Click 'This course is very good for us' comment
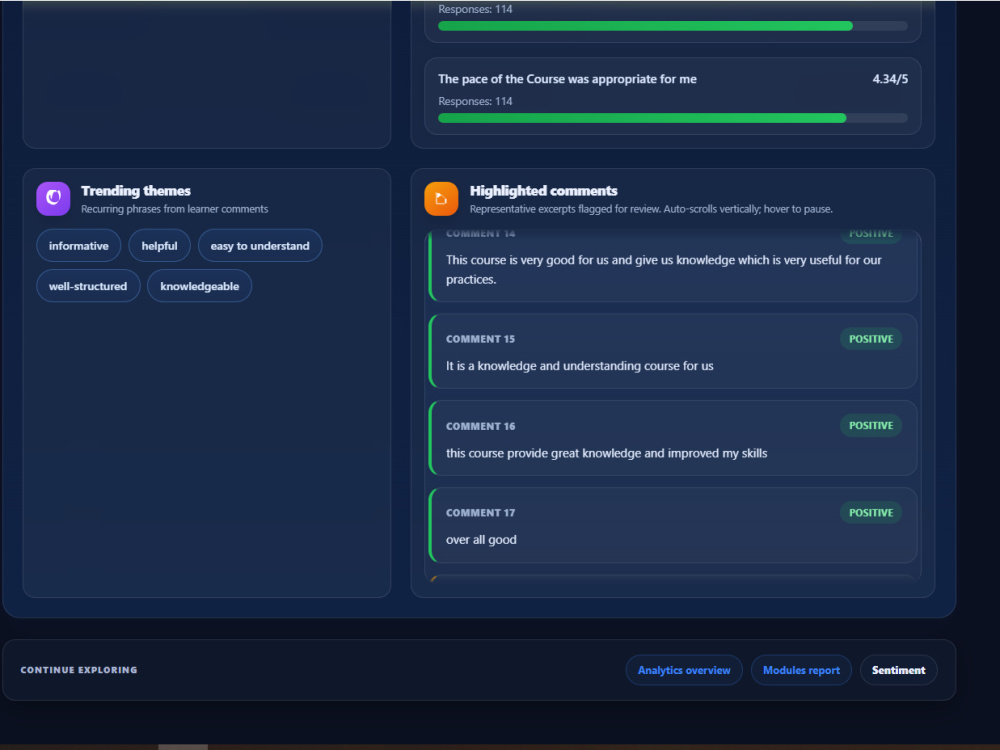Image resolution: width=1000 pixels, height=750 pixels. point(663,270)
